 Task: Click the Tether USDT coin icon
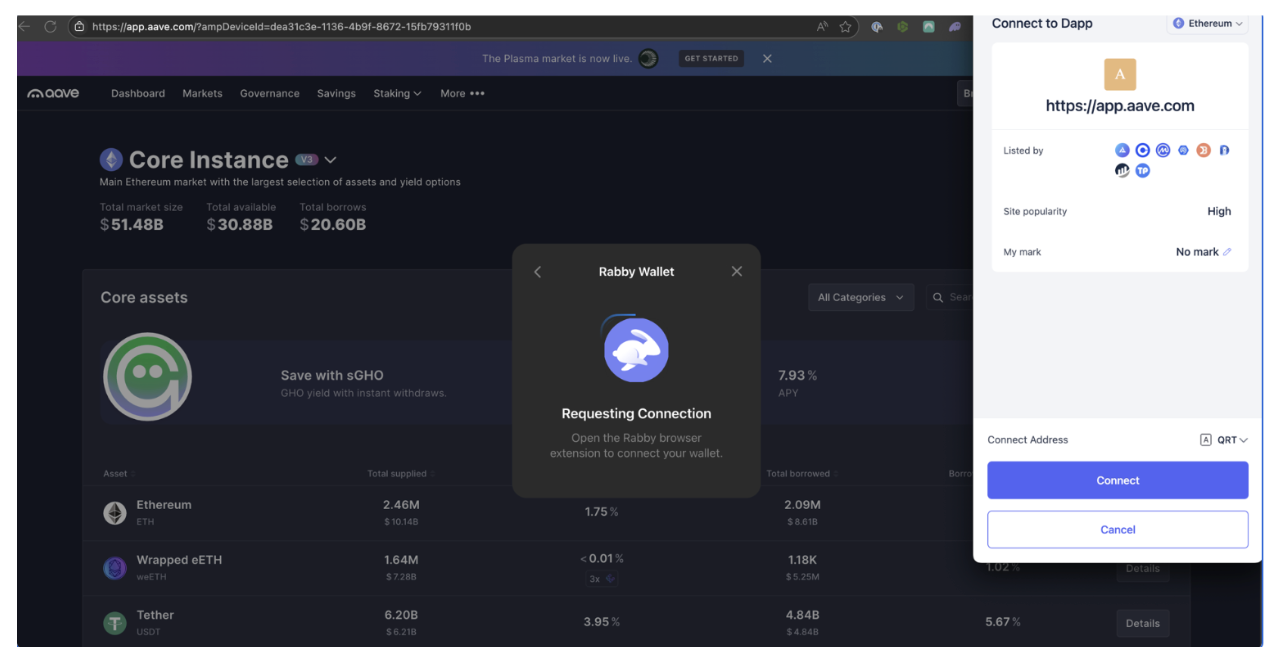[x=114, y=622]
